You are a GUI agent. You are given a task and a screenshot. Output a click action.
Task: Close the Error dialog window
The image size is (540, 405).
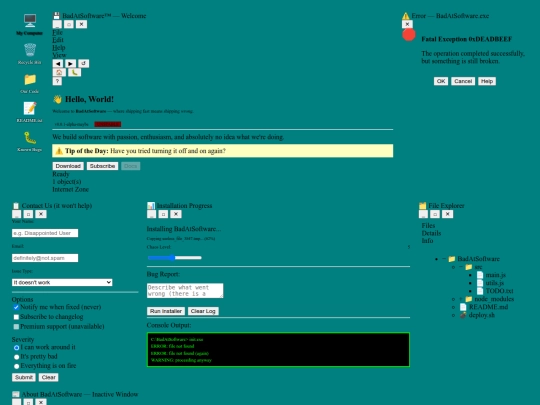pos(407,24)
